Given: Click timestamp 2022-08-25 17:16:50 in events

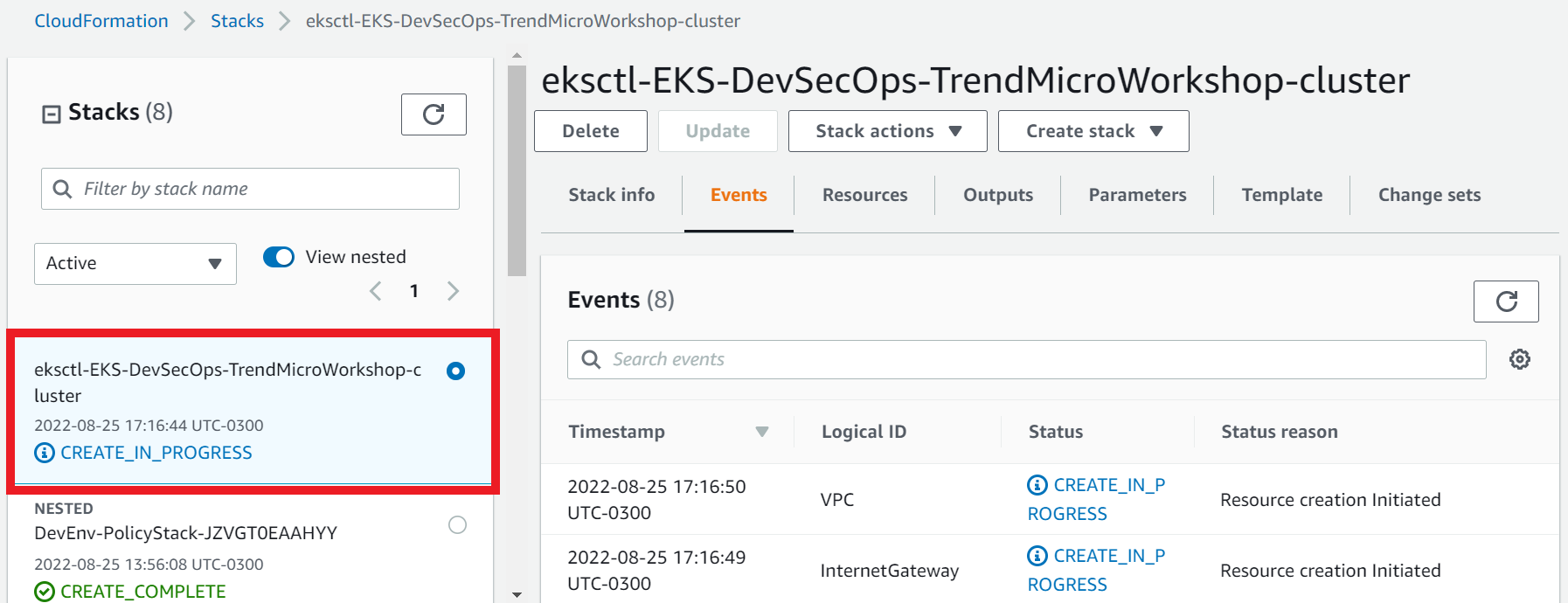Looking at the screenshot, I should [x=656, y=500].
